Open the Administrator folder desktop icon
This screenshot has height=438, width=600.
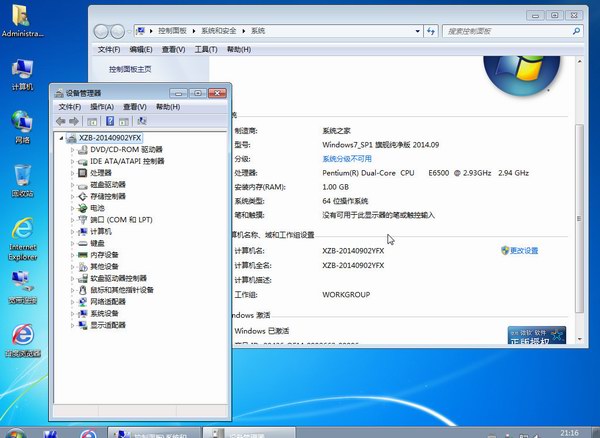23,20
